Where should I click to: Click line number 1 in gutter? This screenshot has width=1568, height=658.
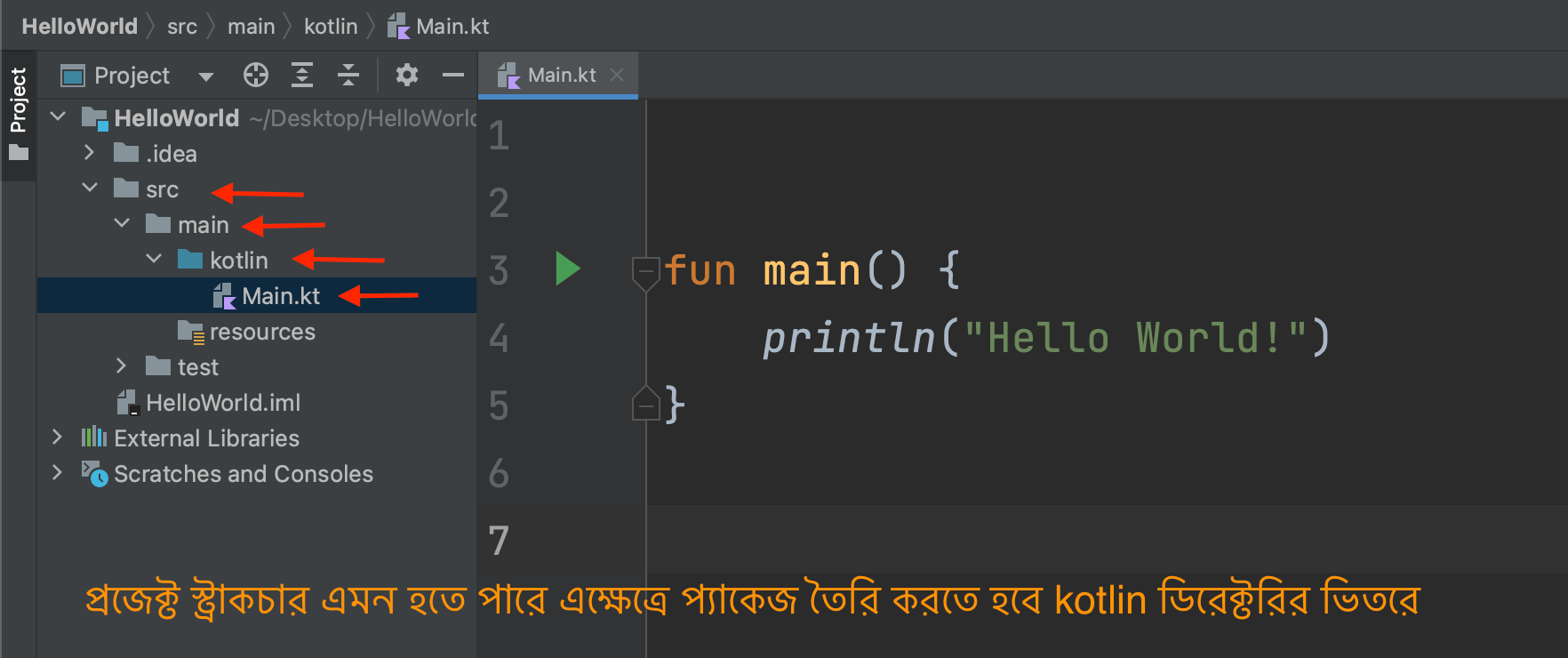(x=499, y=136)
